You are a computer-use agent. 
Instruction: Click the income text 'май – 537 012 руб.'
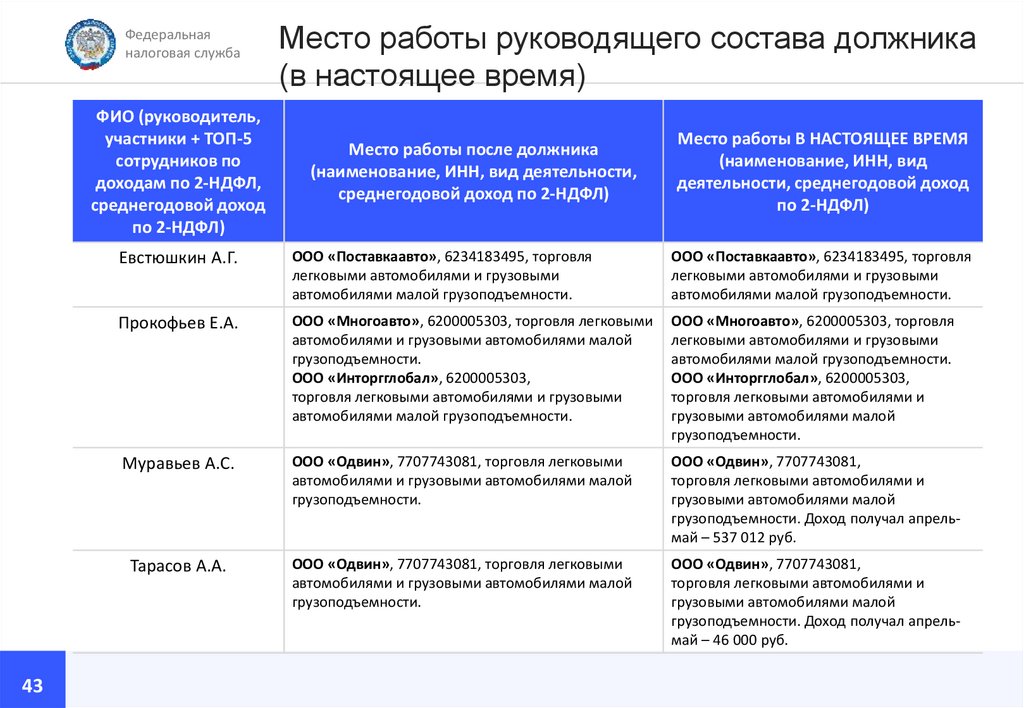734,538
